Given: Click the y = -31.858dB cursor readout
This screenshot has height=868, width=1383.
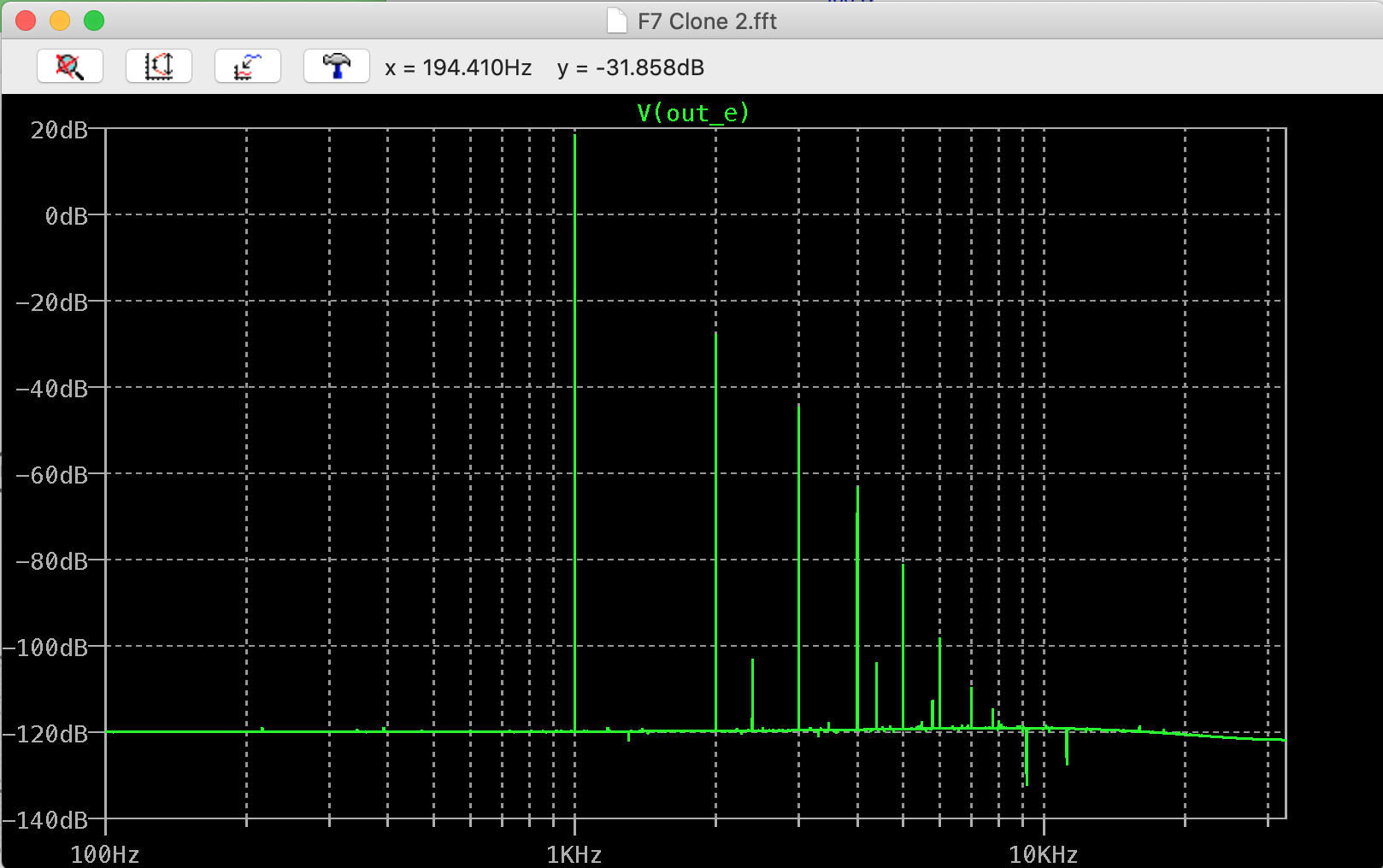Looking at the screenshot, I should (x=631, y=67).
